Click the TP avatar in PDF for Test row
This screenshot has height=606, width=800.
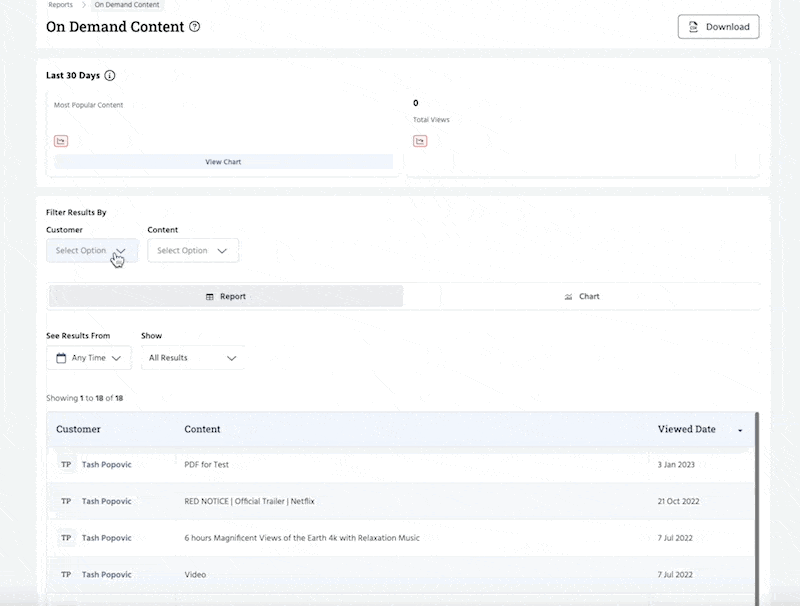[x=66, y=465]
